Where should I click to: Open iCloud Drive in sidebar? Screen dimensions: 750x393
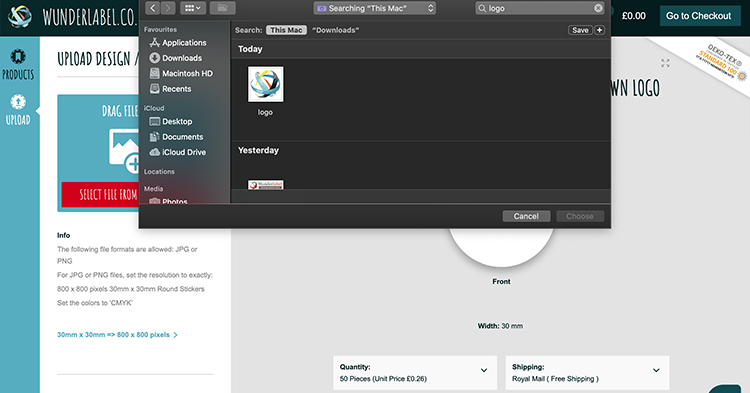(x=177, y=152)
